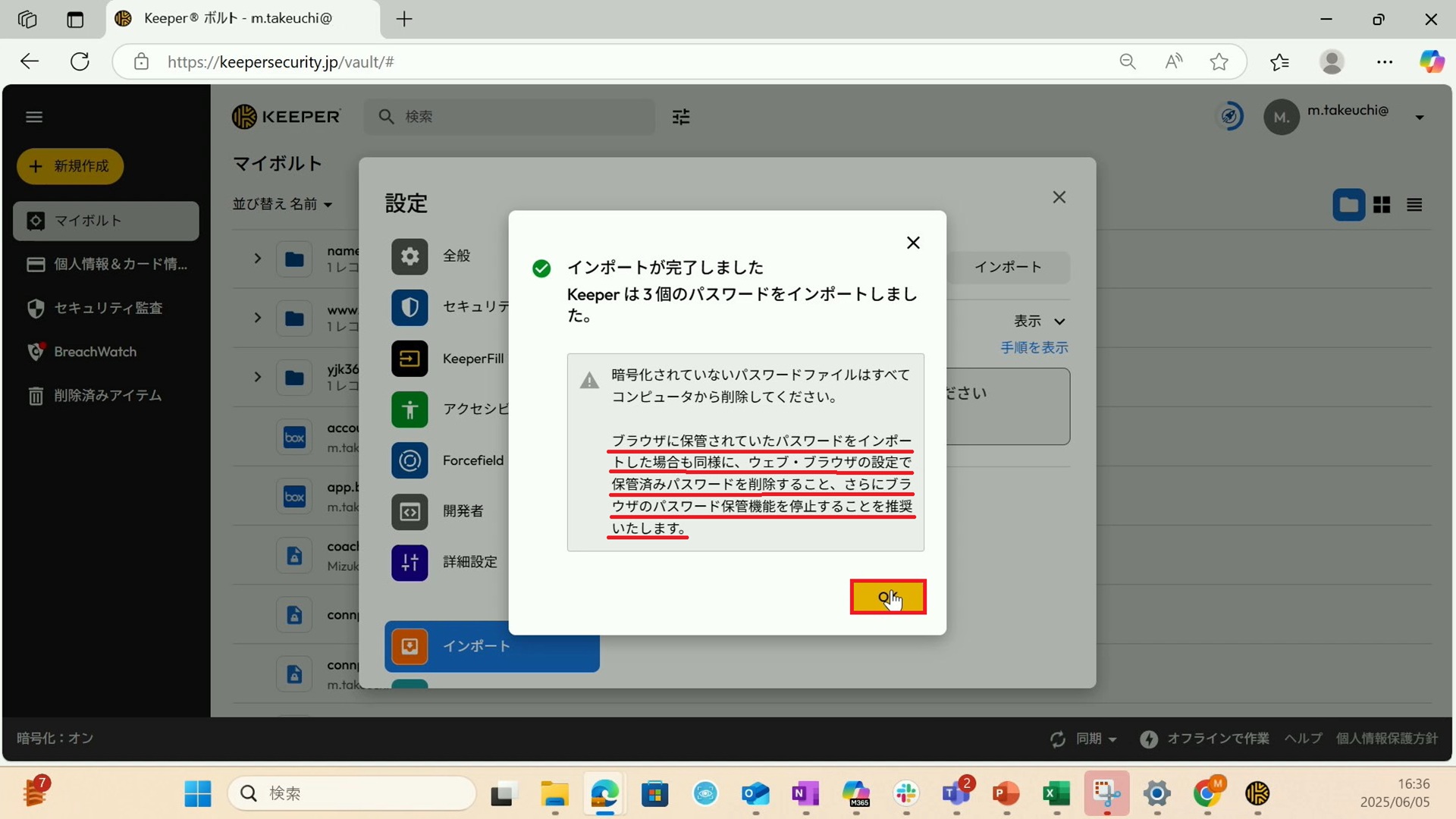This screenshot has height=819, width=1456.
Task: Click the hamburger menu icon
Action: [x=34, y=117]
